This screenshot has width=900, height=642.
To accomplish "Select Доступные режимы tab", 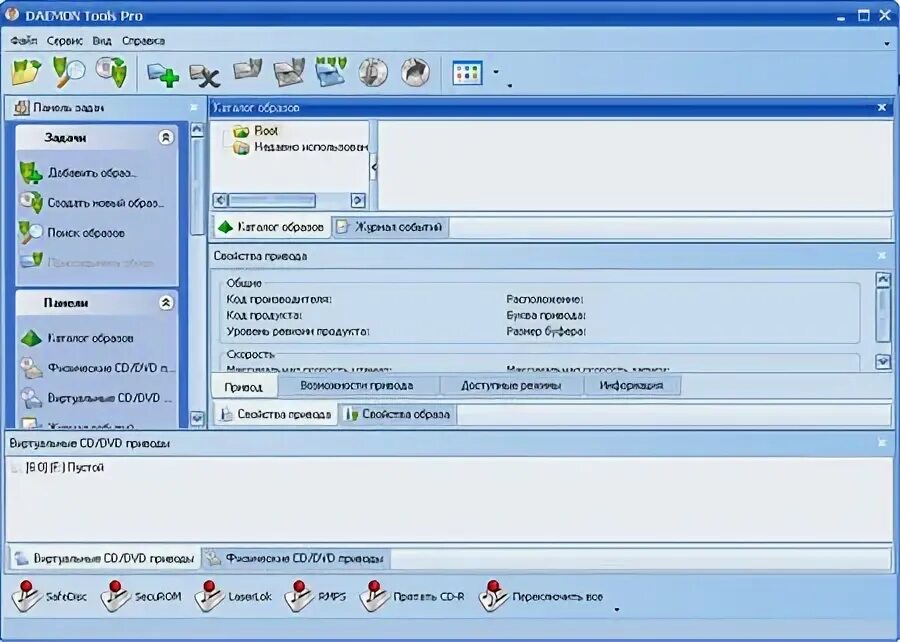I will click(x=511, y=386).
